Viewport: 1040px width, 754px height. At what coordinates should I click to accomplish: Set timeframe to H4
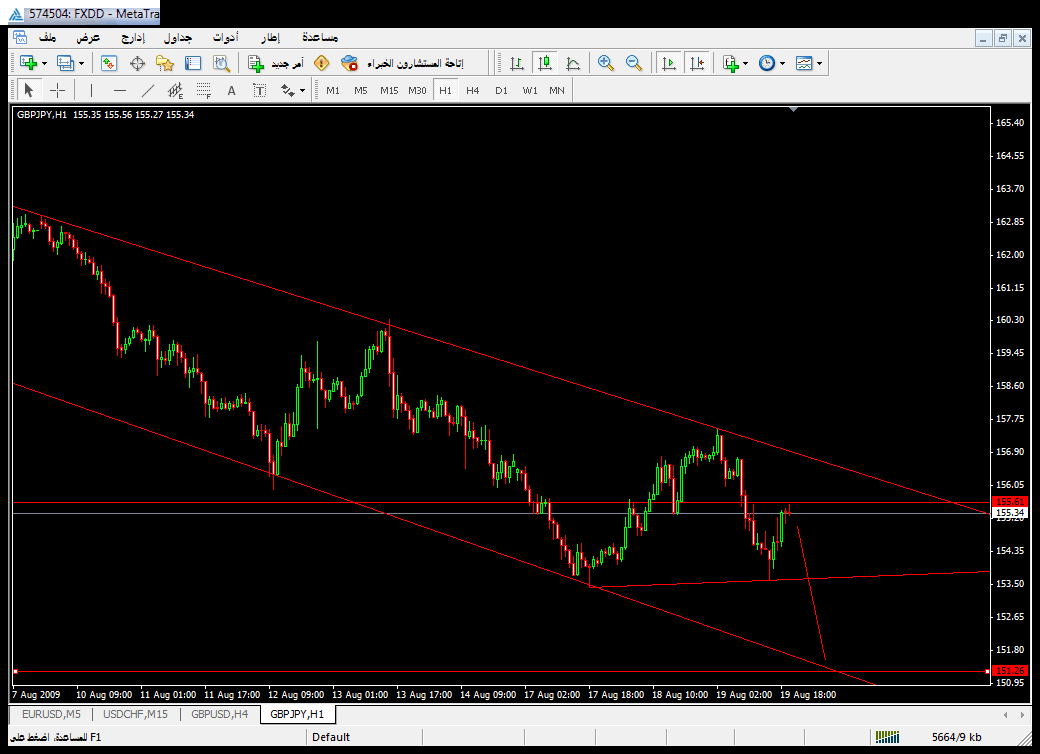[472, 90]
